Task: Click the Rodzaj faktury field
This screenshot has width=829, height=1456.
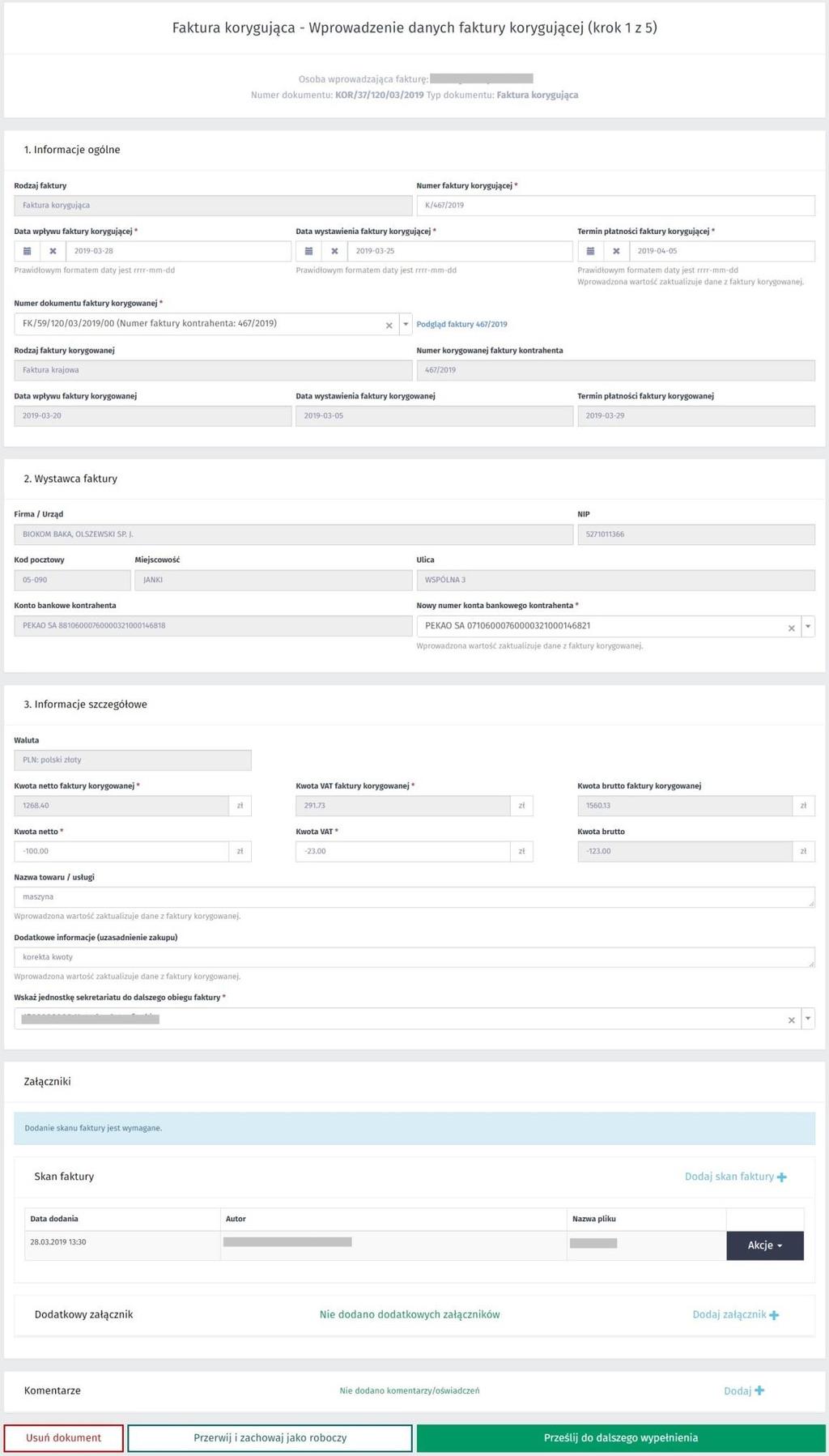Action: [213, 206]
